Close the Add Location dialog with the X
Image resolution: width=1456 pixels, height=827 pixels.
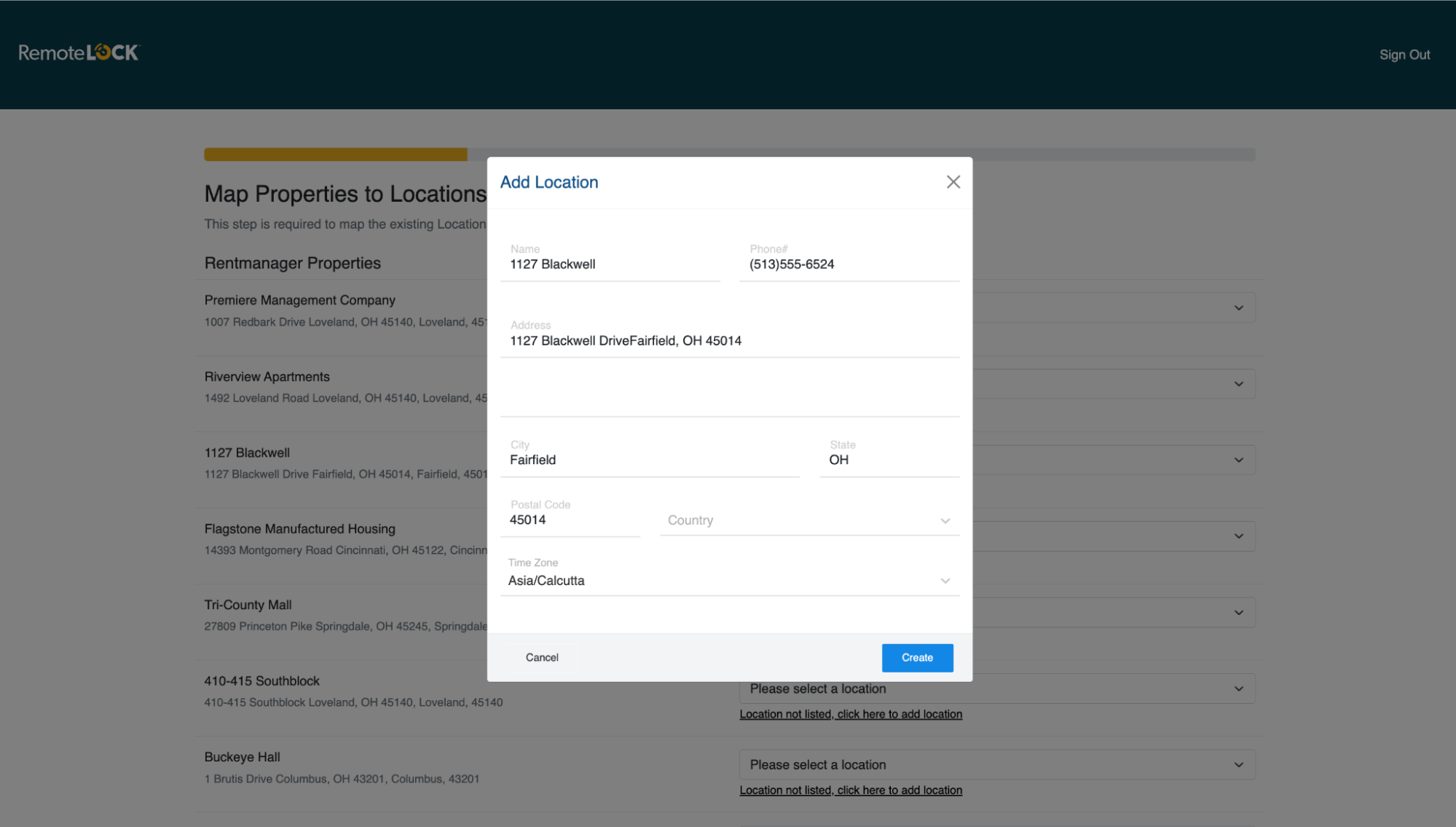pyautogui.click(x=953, y=181)
